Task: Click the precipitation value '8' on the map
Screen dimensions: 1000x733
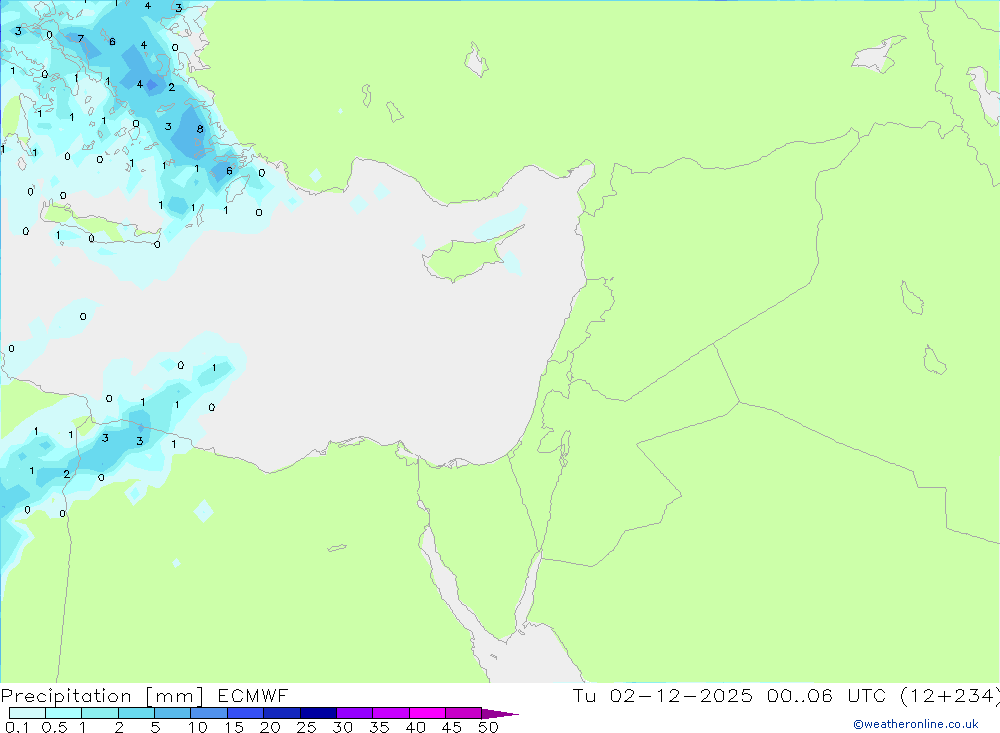Action: tap(200, 129)
